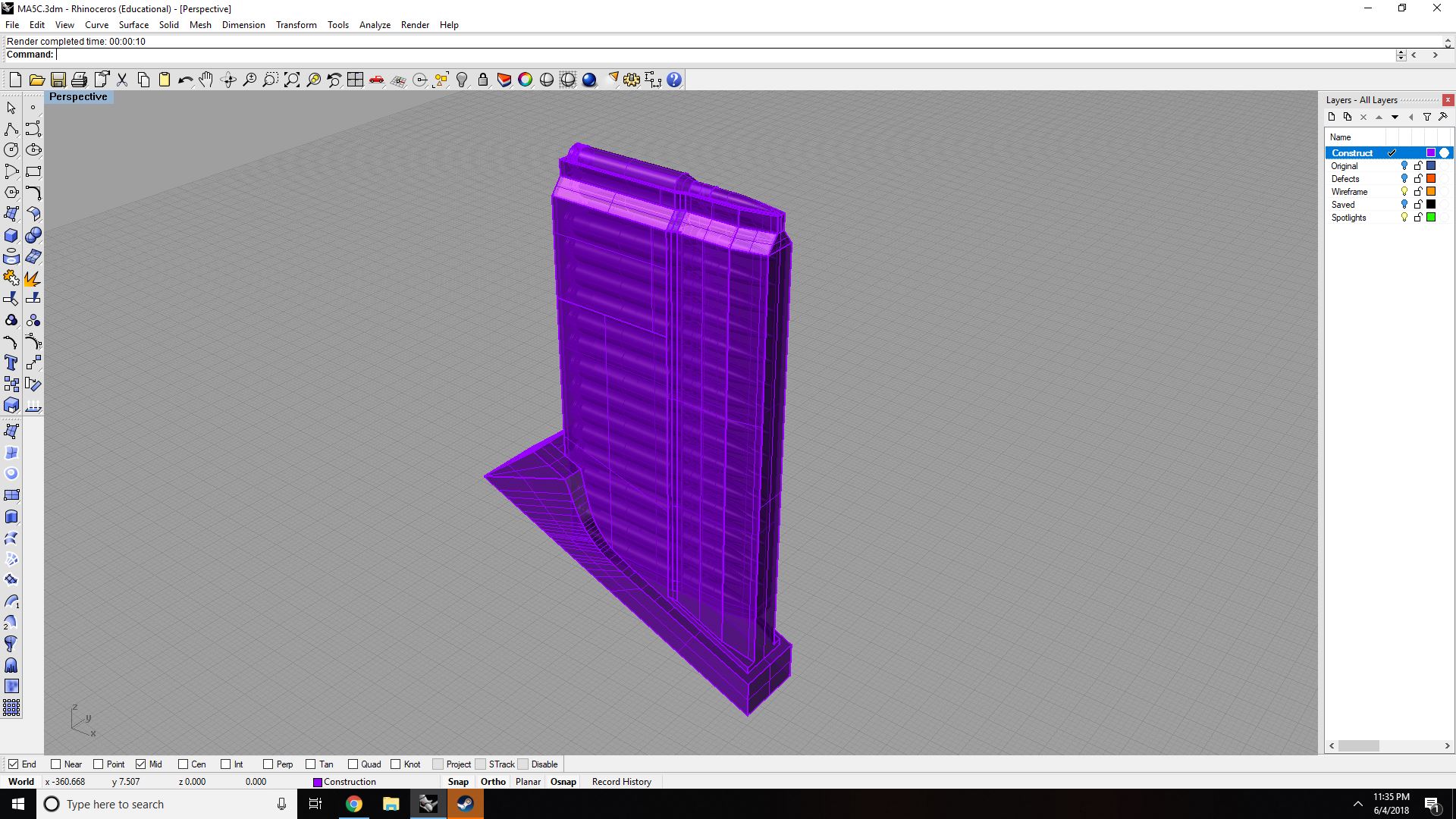This screenshot has width=1456, height=819.
Task: Click the Boolean union spheres tool
Action: click(x=33, y=235)
